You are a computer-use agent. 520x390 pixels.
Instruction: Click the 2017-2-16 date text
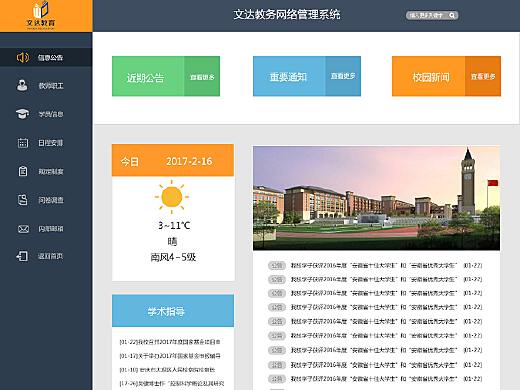(189, 161)
